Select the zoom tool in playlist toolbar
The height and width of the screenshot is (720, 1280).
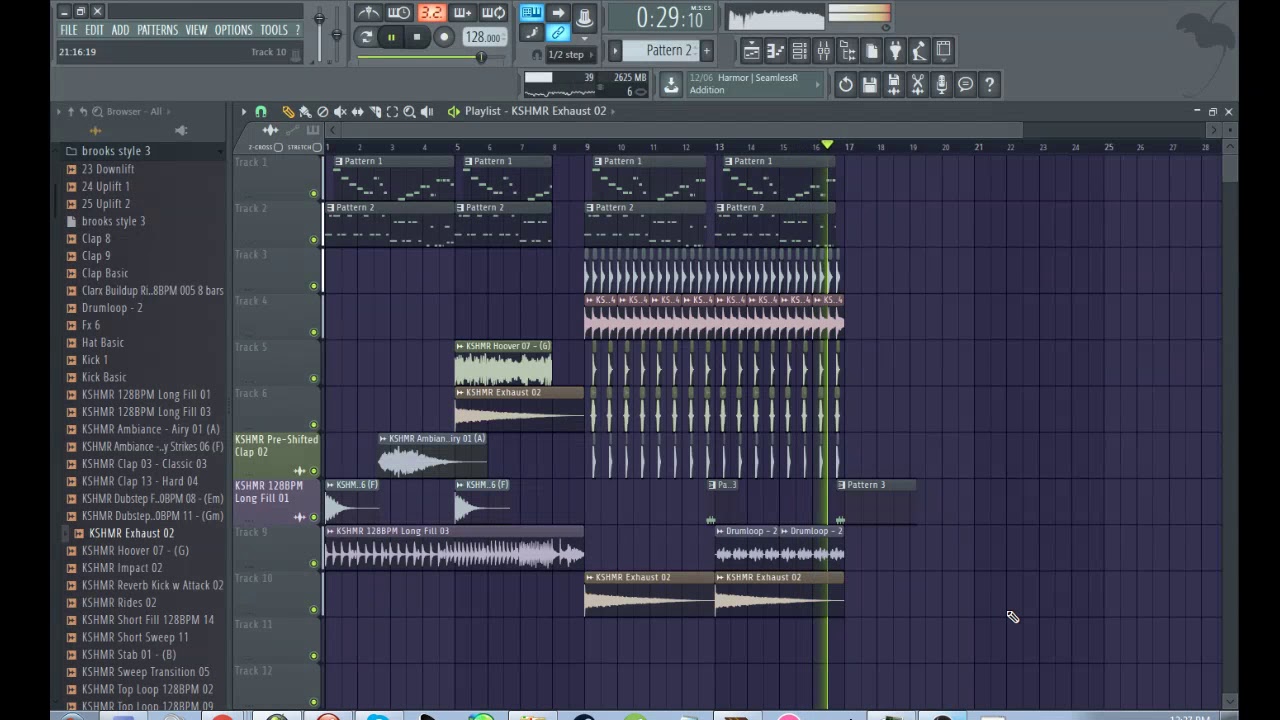409,111
